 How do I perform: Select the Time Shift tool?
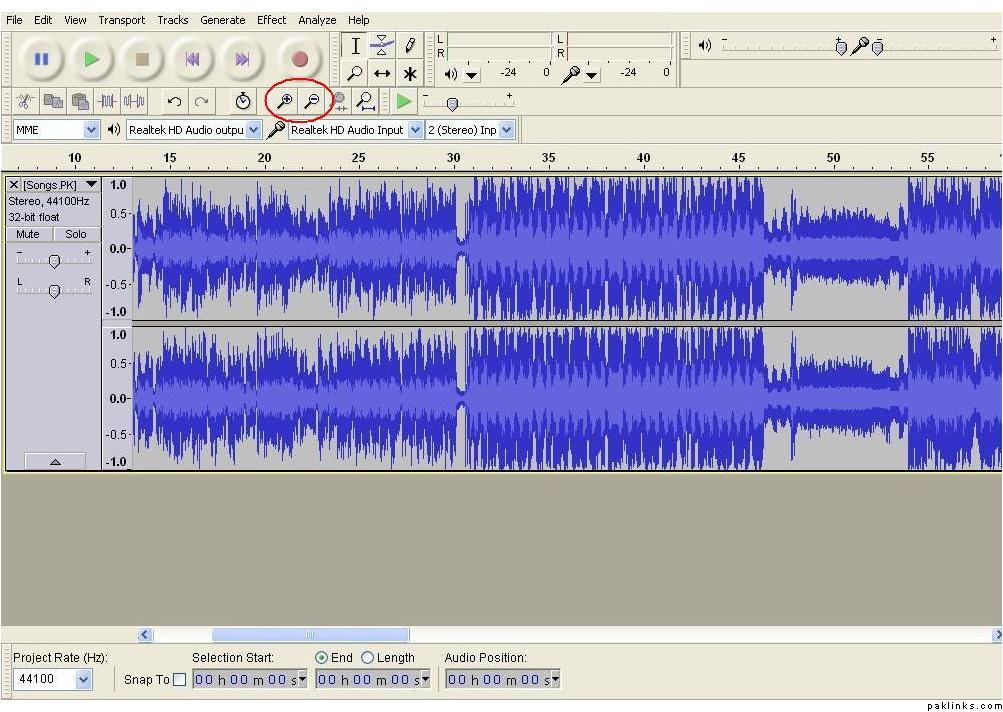point(382,73)
